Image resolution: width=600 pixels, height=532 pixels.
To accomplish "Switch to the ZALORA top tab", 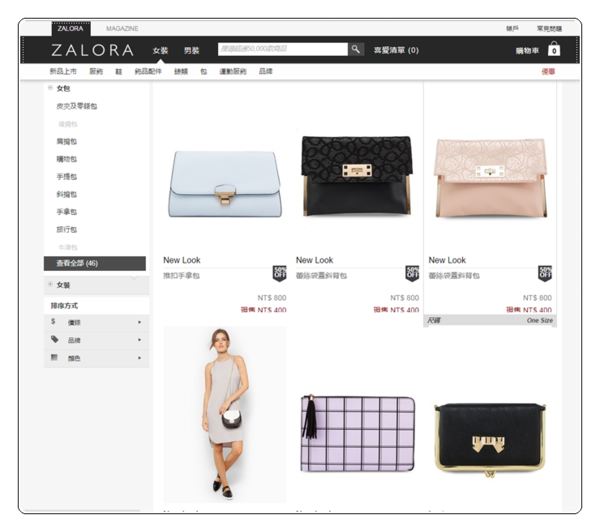I will (x=71, y=29).
